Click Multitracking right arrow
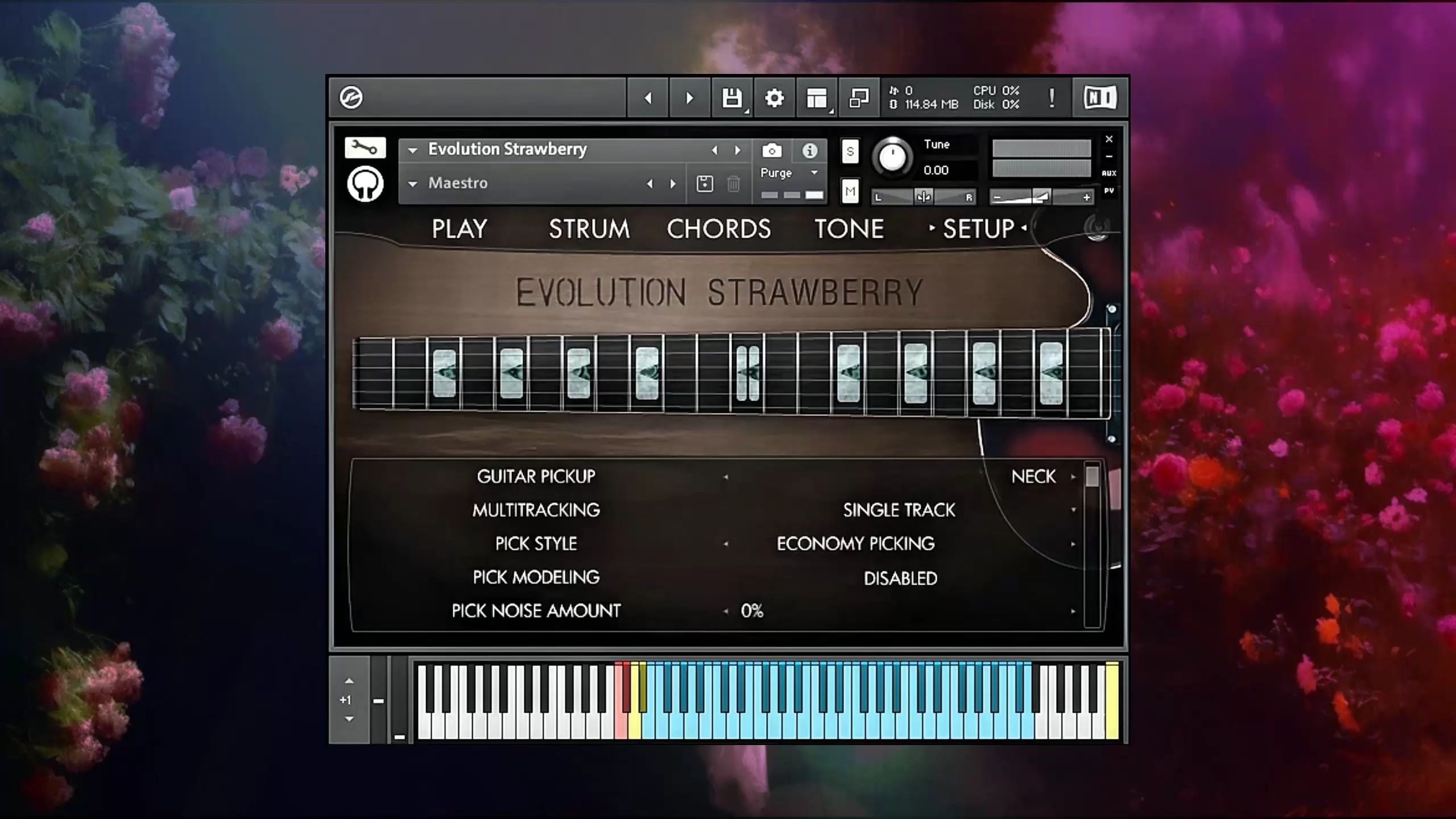Screen dimensions: 1456x819 pyautogui.click(x=1073, y=510)
